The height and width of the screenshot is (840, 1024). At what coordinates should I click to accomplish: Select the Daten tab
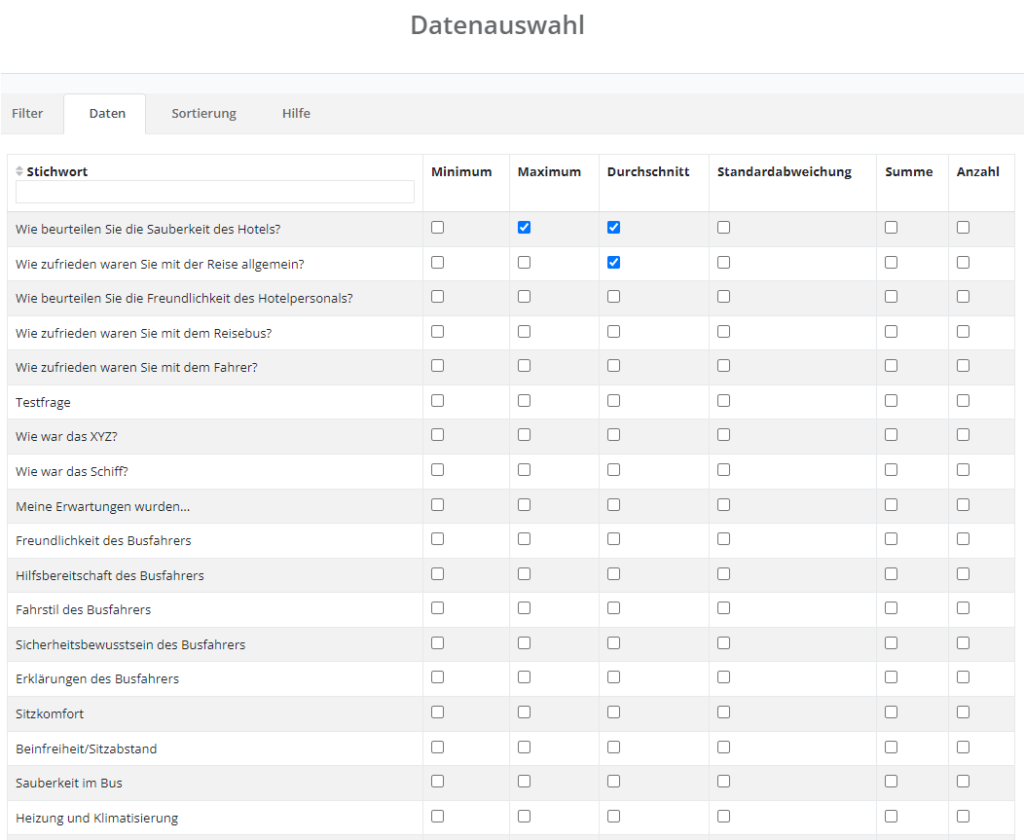(107, 114)
